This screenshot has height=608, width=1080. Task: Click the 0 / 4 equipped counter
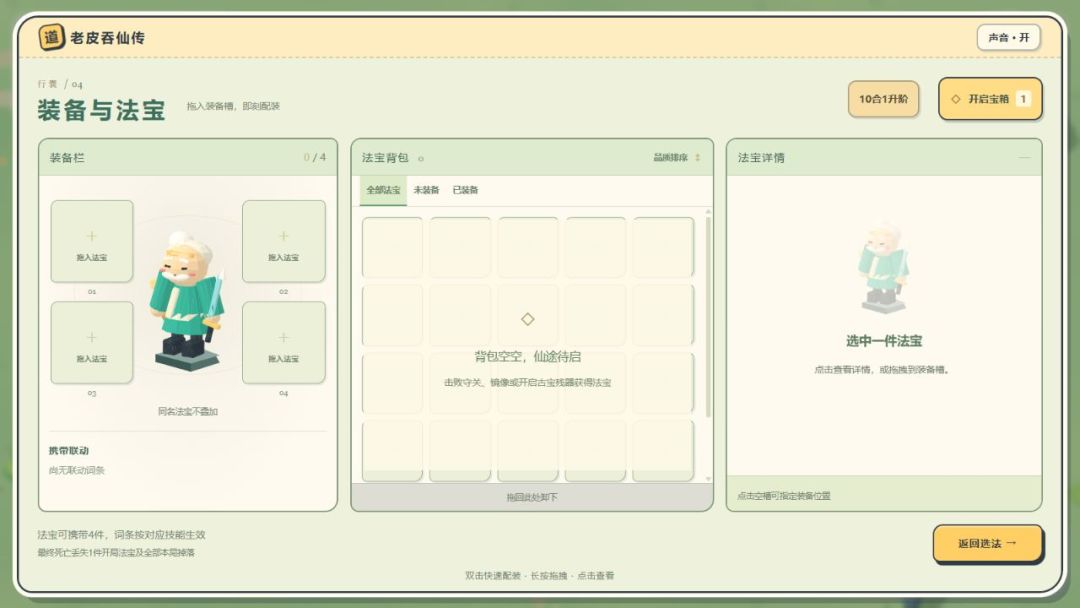pyautogui.click(x=315, y=158)
